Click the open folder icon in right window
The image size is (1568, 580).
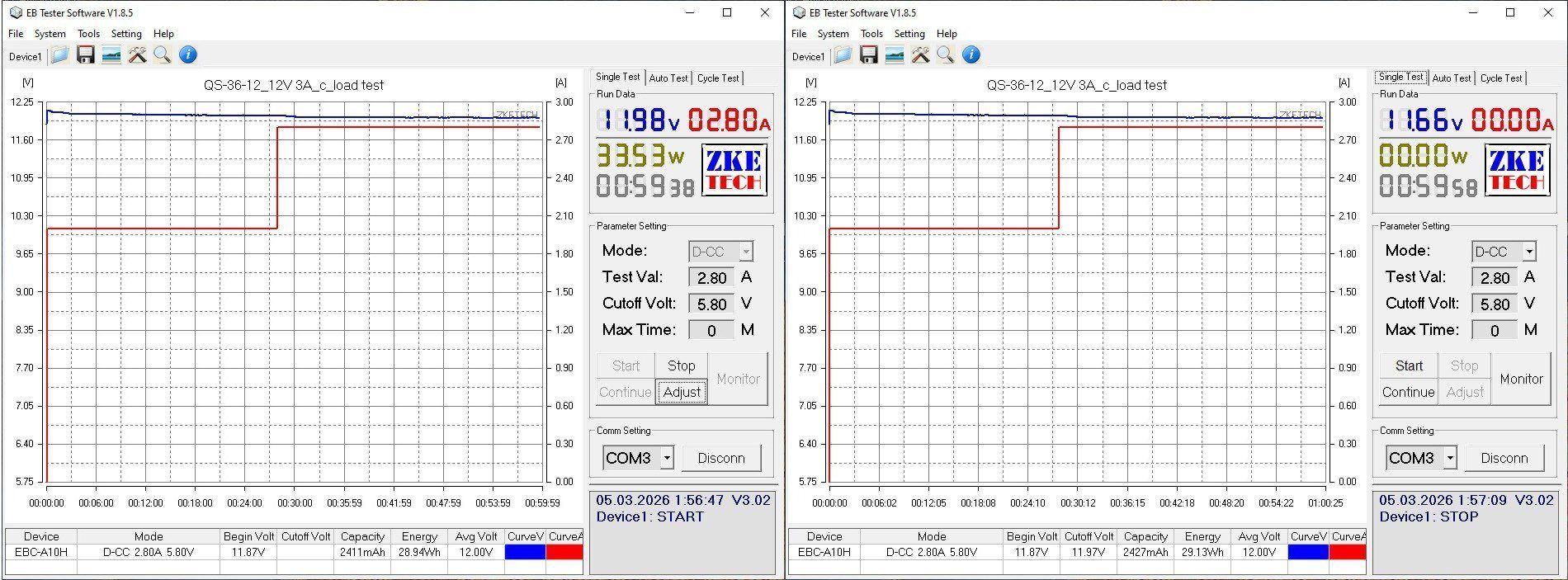843,55
